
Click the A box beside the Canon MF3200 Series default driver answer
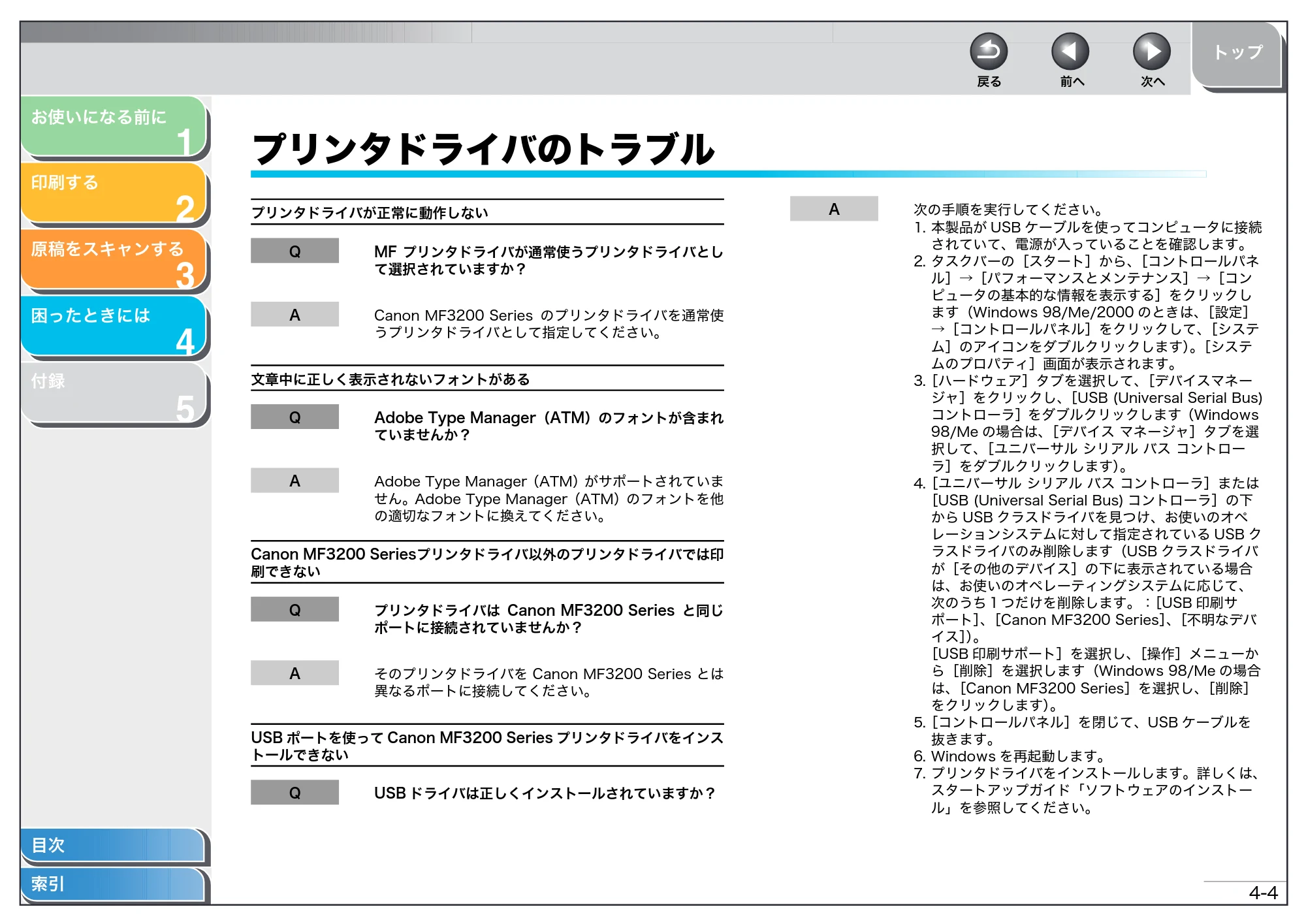tap(295, 314)
